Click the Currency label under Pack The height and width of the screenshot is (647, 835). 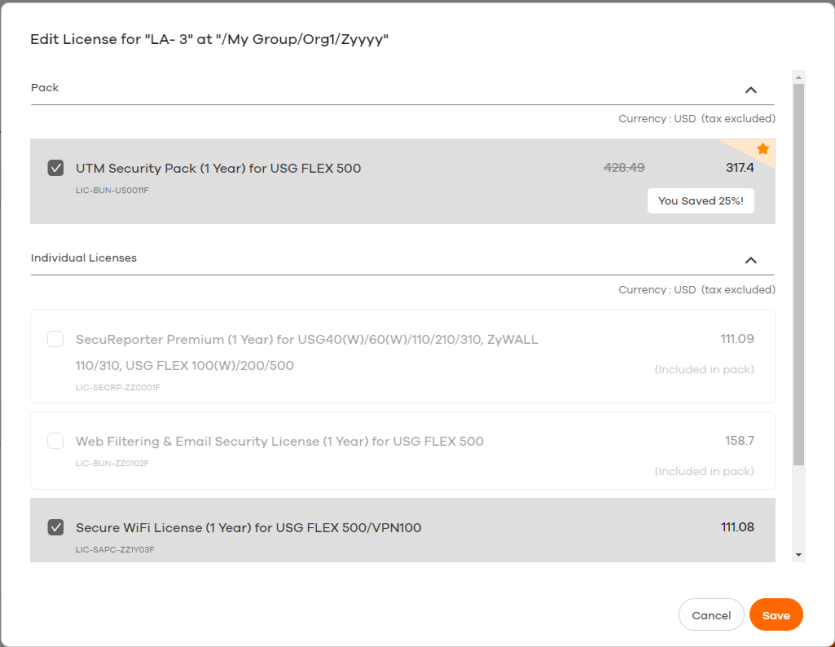[697, 118]
